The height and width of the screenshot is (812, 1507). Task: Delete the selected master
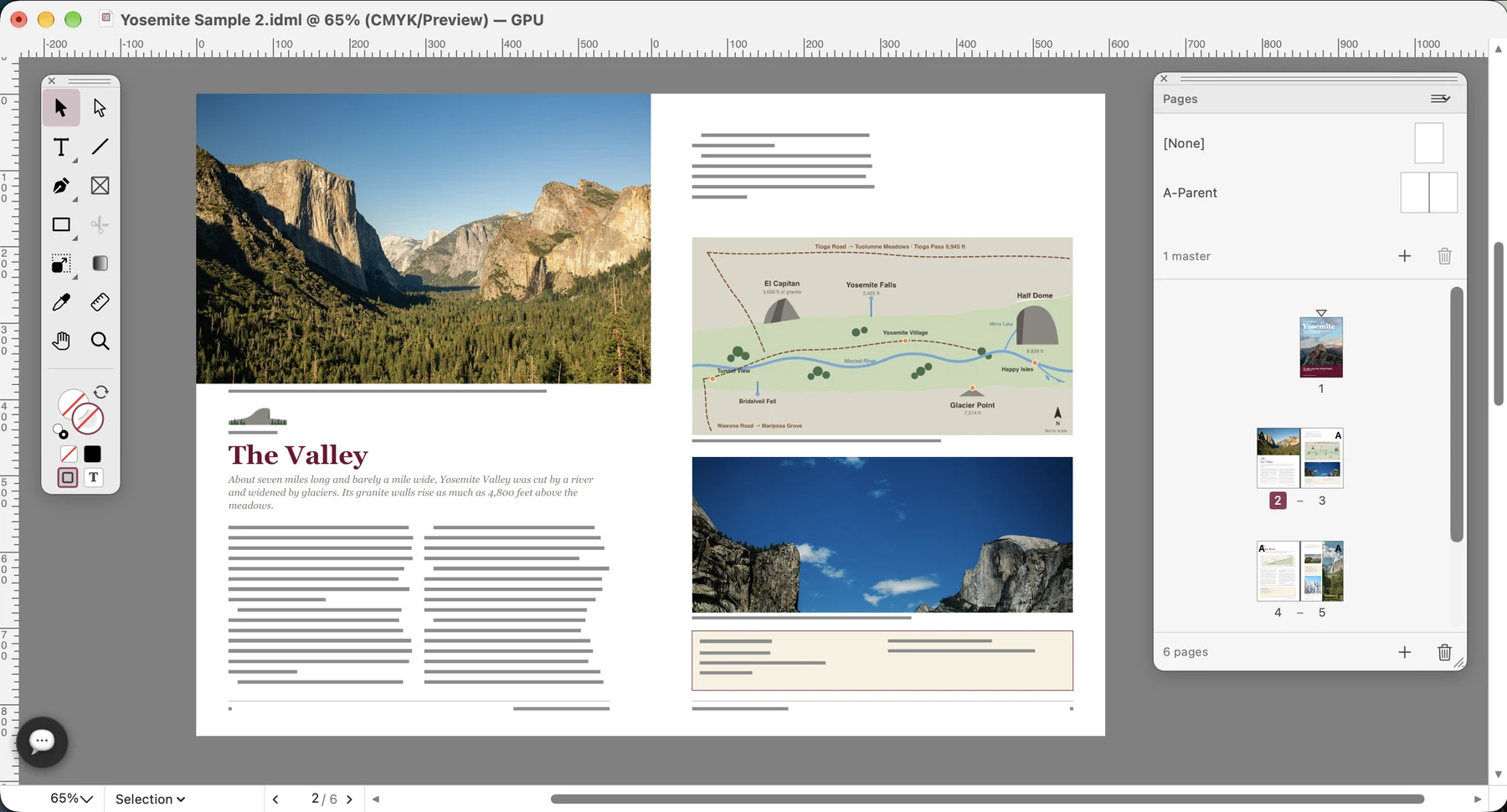(x=1444, y=256)
